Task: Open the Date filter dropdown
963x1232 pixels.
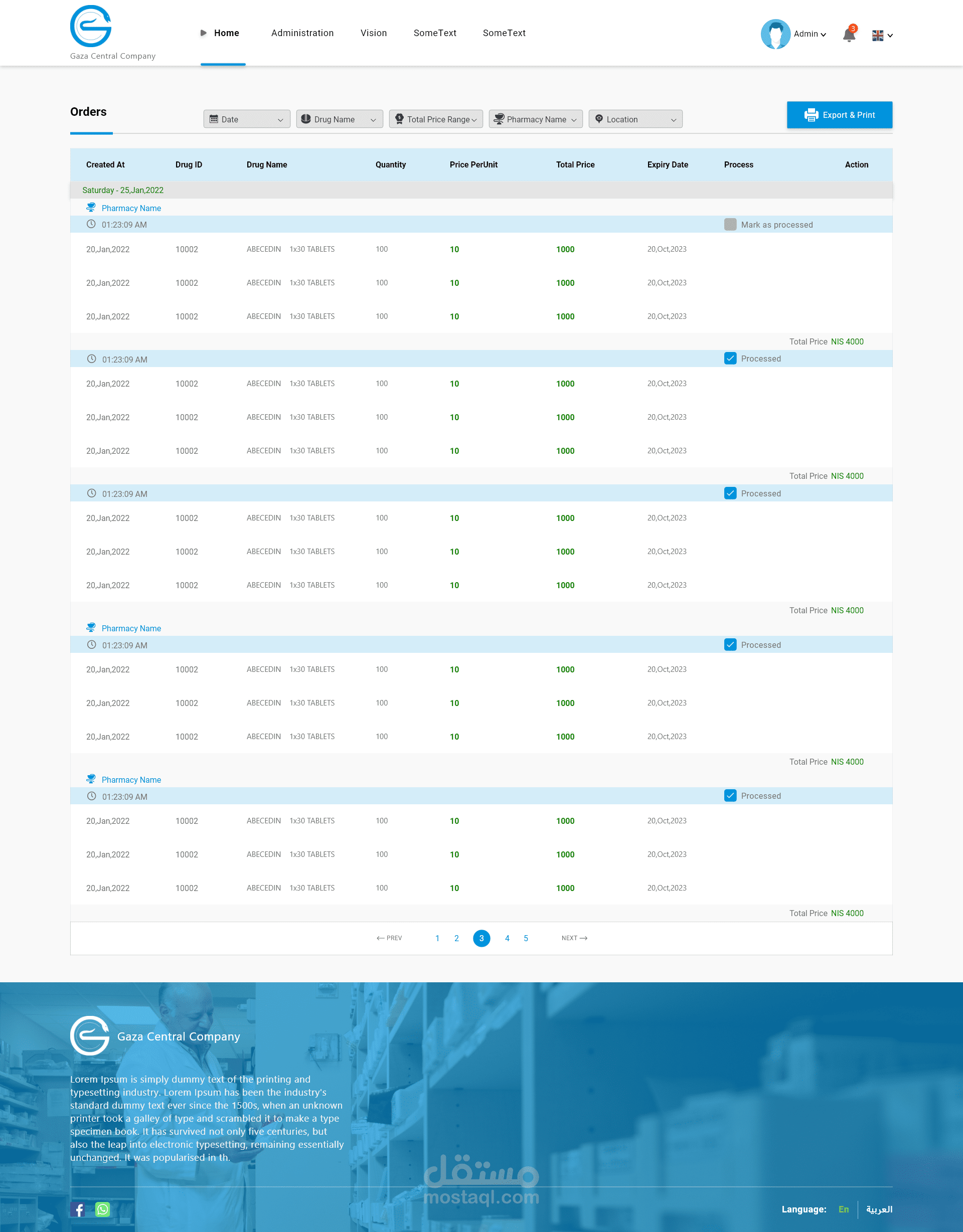Action: click(247, 119)
